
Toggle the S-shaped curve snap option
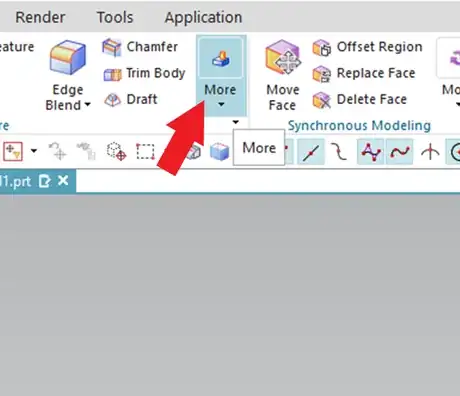click(x=339, y=152)
